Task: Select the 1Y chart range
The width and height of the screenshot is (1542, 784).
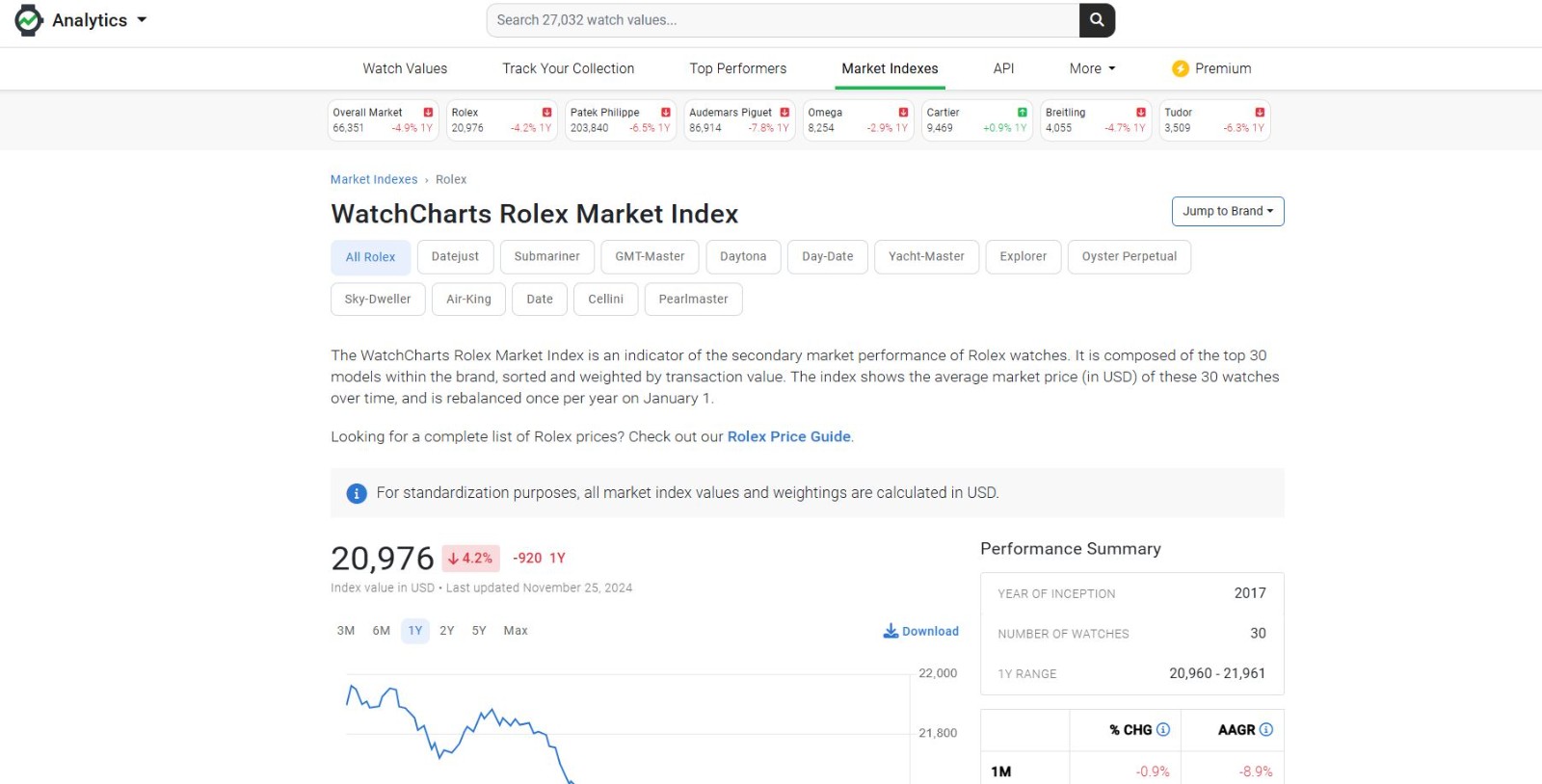Action: click(415, 631)
